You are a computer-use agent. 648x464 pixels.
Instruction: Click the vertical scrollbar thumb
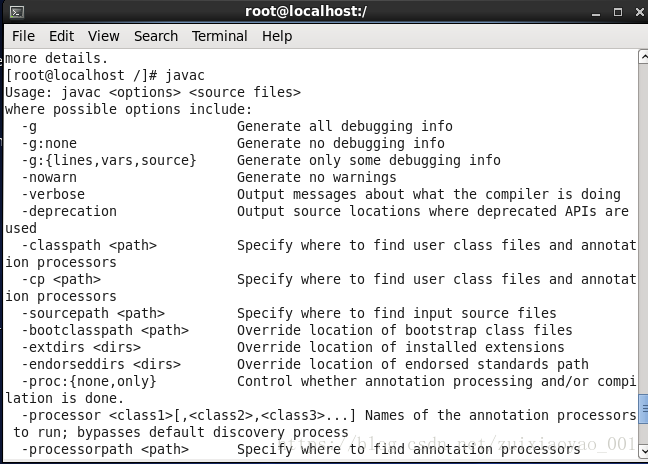[643, 409]
